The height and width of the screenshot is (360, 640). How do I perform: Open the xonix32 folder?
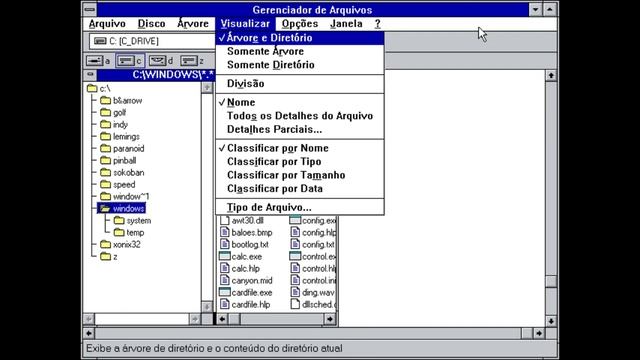[120, 244]
